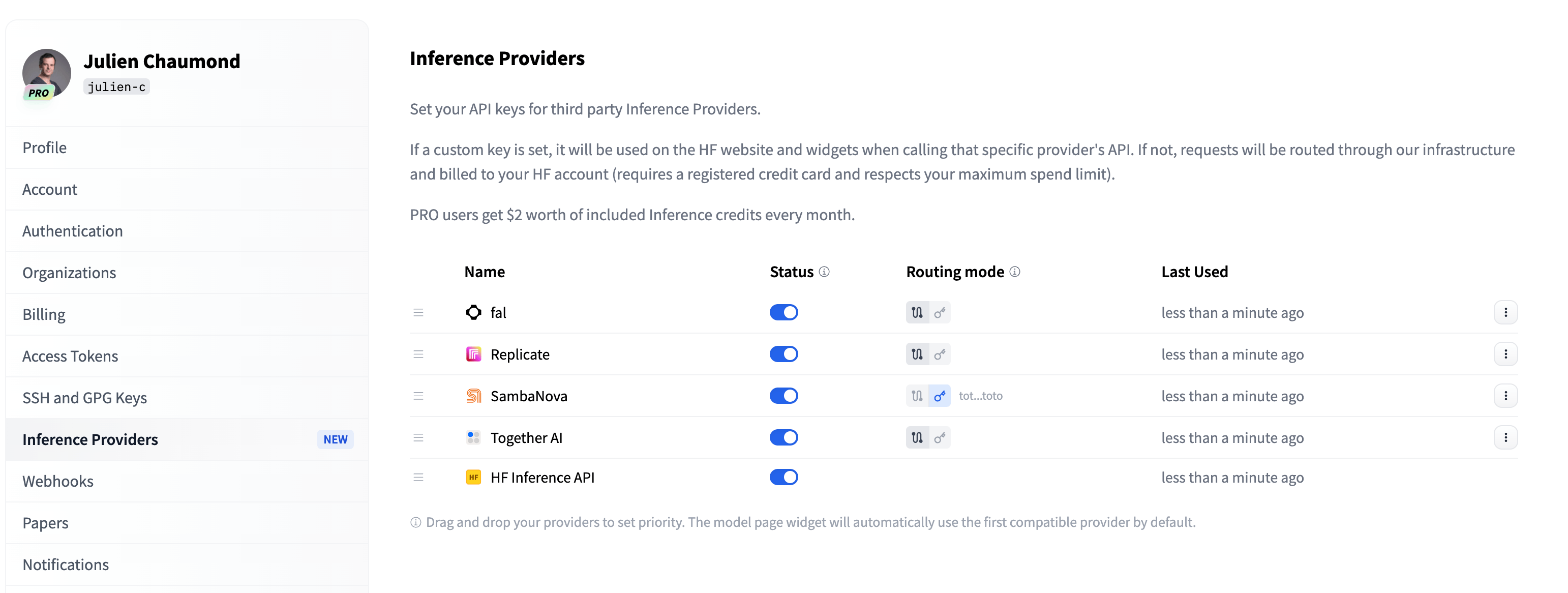
Task: Click the drag handle icon for Replicate
Action: 418,353
